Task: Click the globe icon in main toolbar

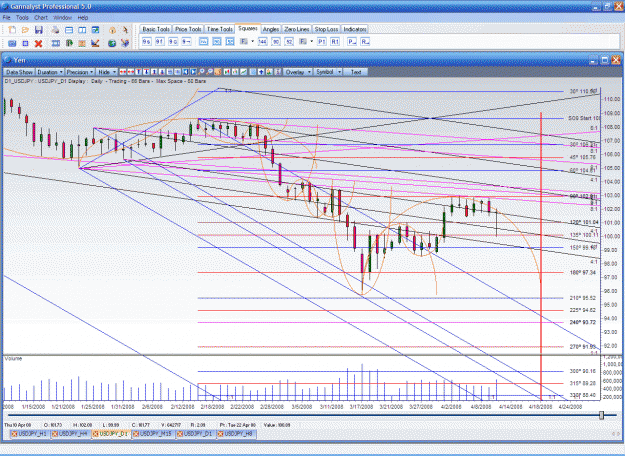Action: coord(112,43)
